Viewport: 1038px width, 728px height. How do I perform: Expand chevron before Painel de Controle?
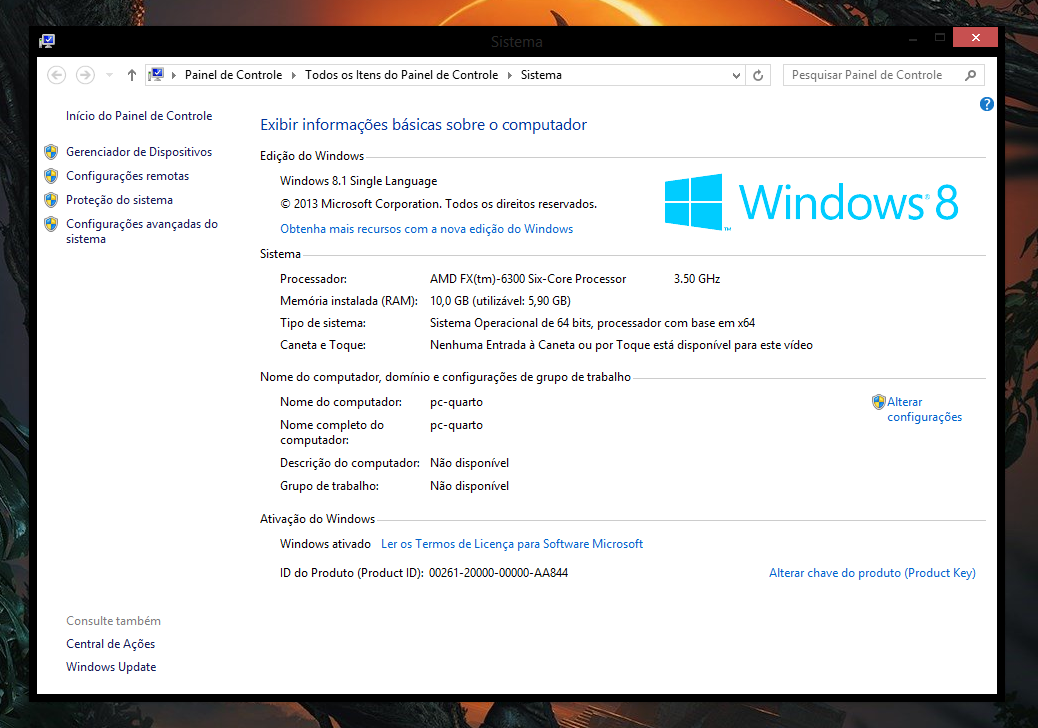173,75
